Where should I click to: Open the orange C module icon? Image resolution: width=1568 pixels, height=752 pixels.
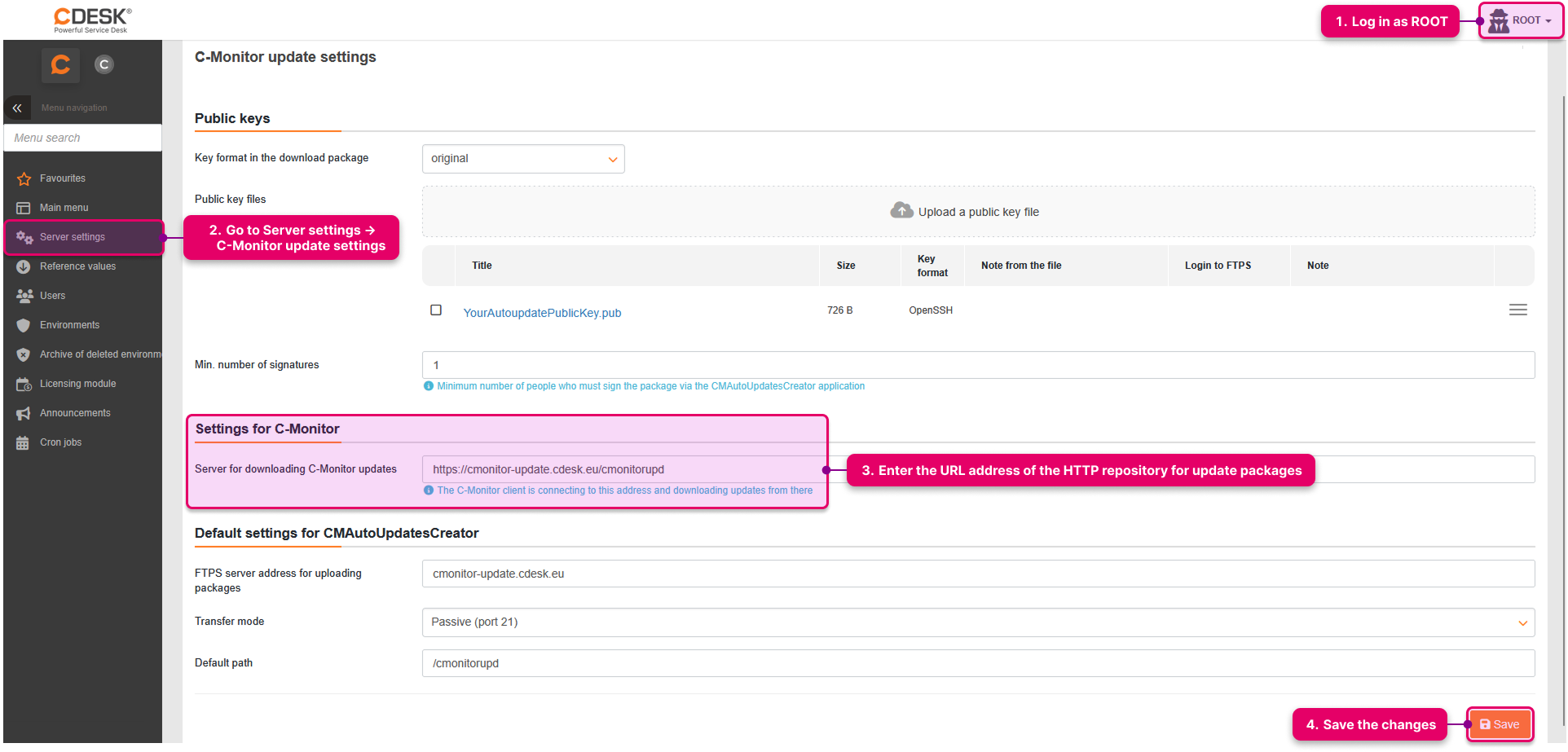click(61, 64)
